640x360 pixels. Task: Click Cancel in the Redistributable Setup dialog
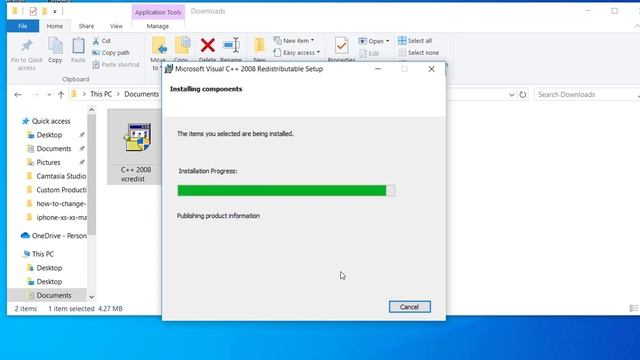(409, 307)
